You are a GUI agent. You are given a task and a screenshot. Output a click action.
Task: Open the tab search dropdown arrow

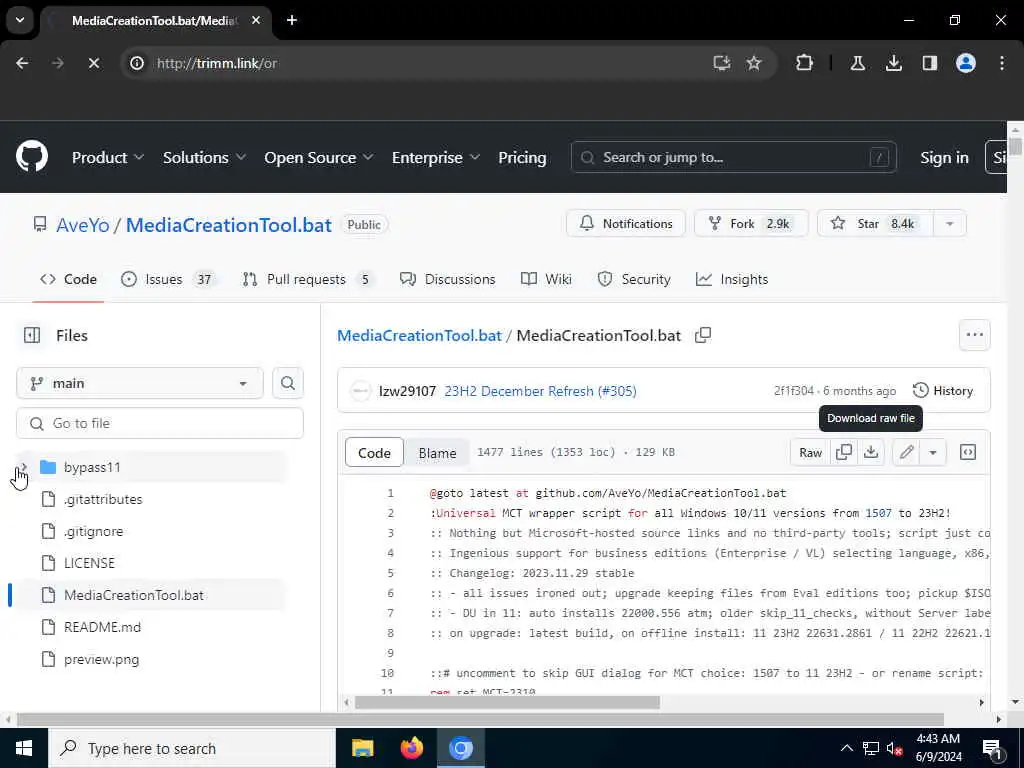point(20,20)
